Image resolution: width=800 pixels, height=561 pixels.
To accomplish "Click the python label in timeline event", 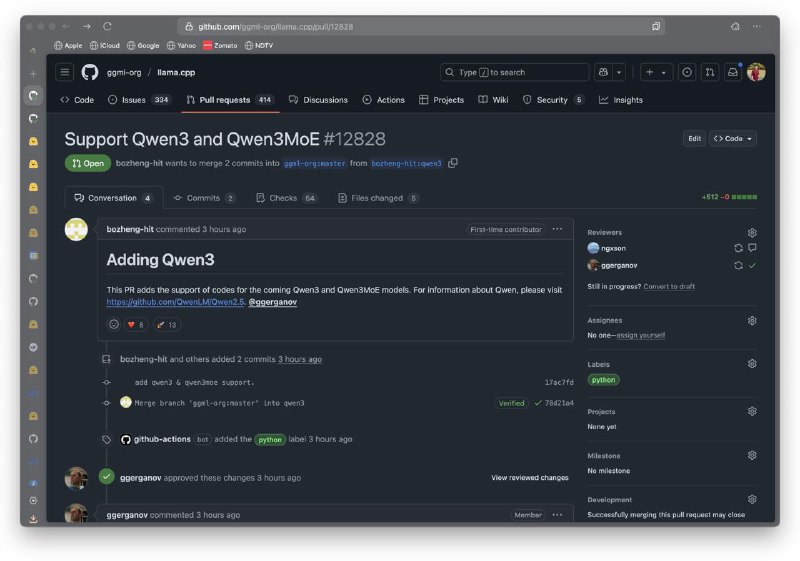I will (x=270, y=440).
